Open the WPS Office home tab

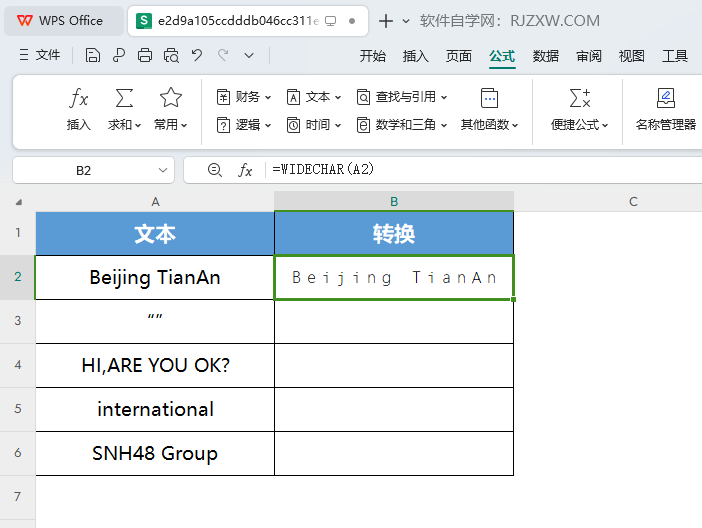63,21
